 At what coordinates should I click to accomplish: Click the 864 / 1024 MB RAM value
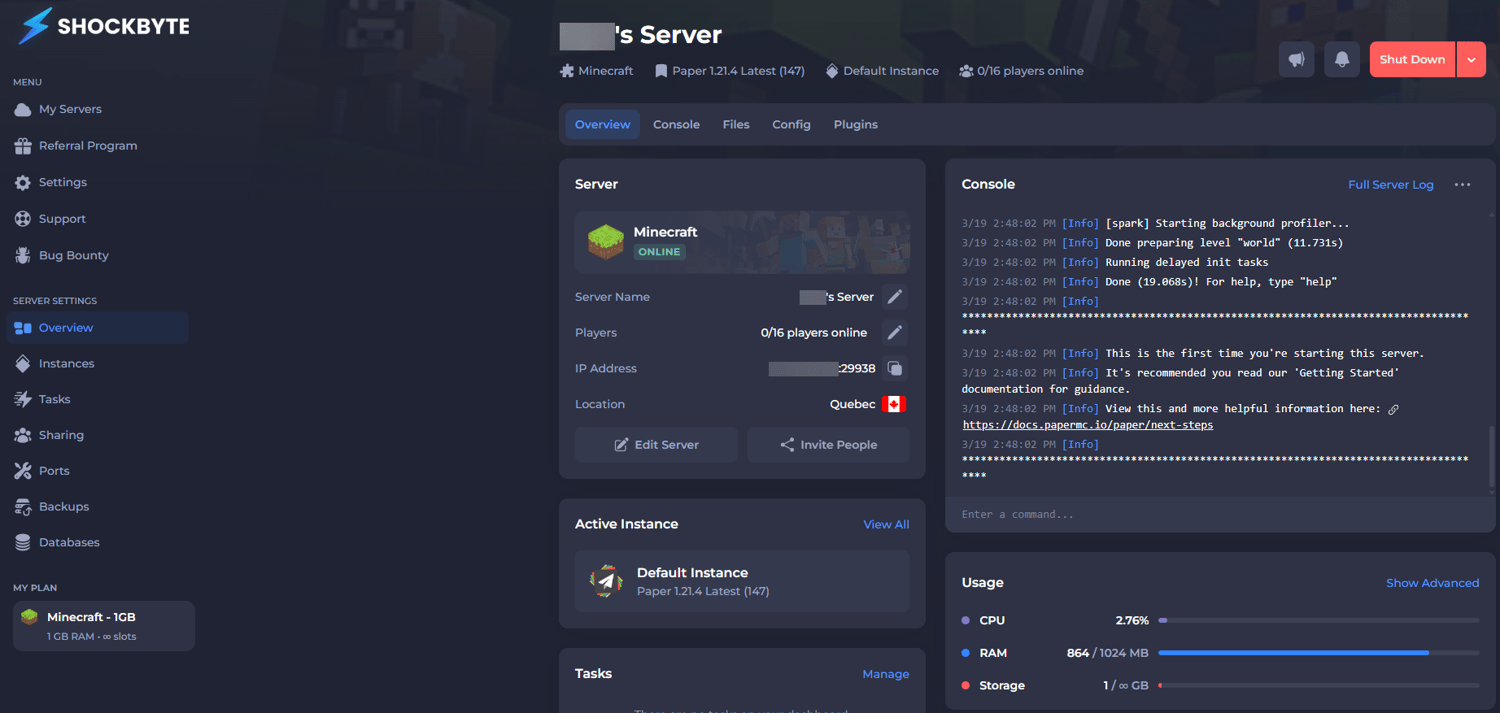click(1108, 653)
